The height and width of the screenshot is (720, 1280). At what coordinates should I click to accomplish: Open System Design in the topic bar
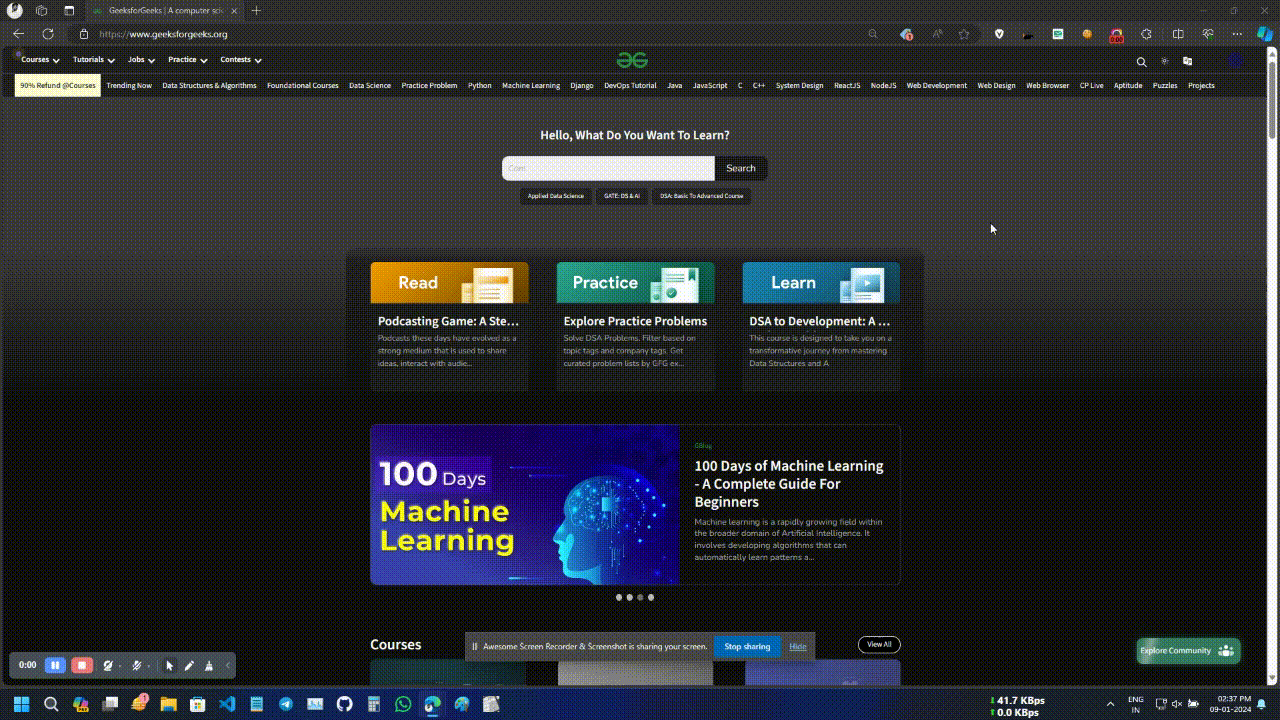pyautogui.click(x=800, y=86)
